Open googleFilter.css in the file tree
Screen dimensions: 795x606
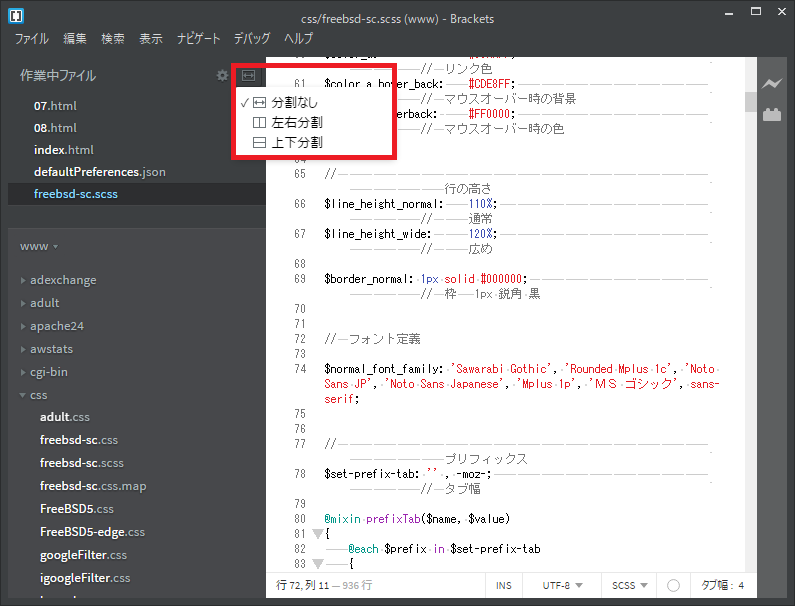point(83,555)
